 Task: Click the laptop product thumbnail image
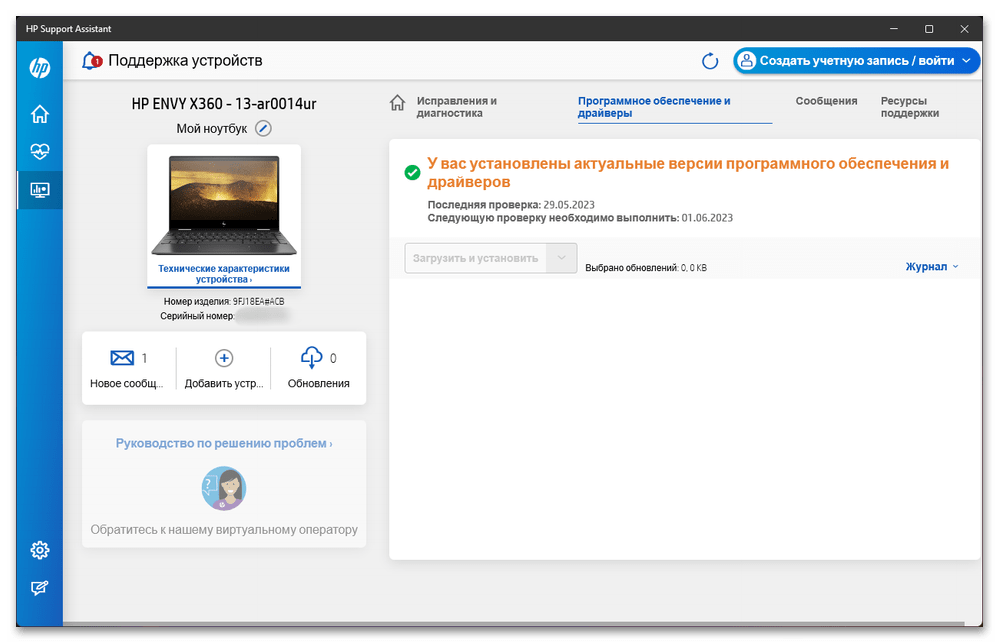[224, 205]
